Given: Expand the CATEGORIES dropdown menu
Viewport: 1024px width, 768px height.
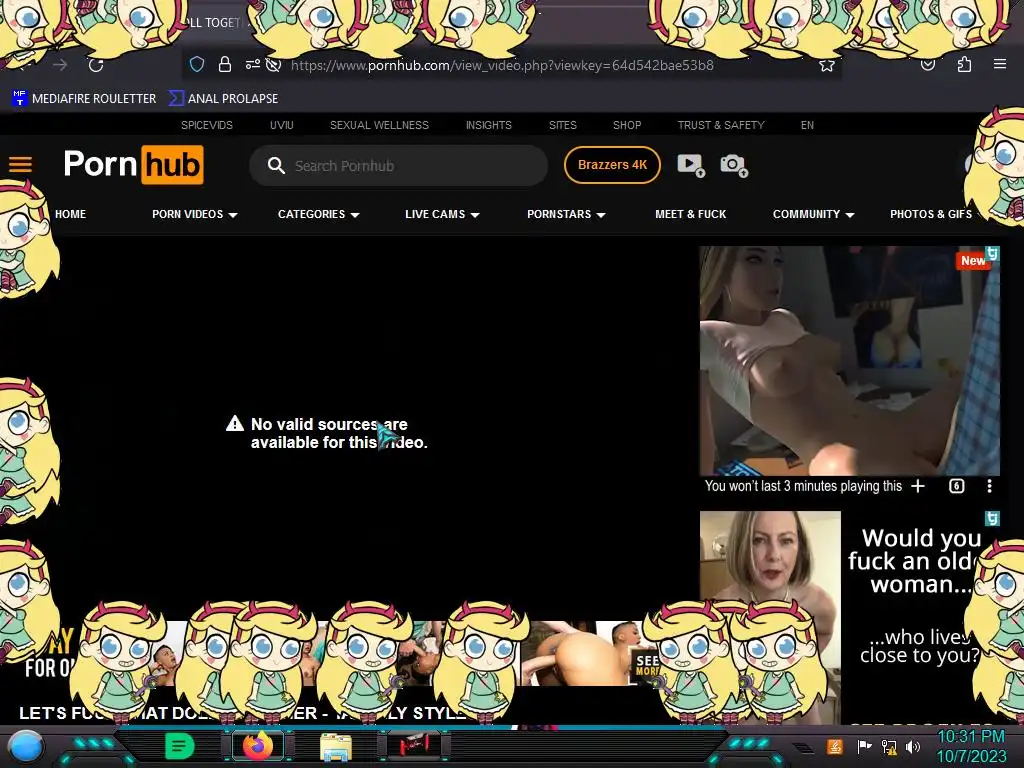Looking at the screenshot, I should tap(319, 214).
